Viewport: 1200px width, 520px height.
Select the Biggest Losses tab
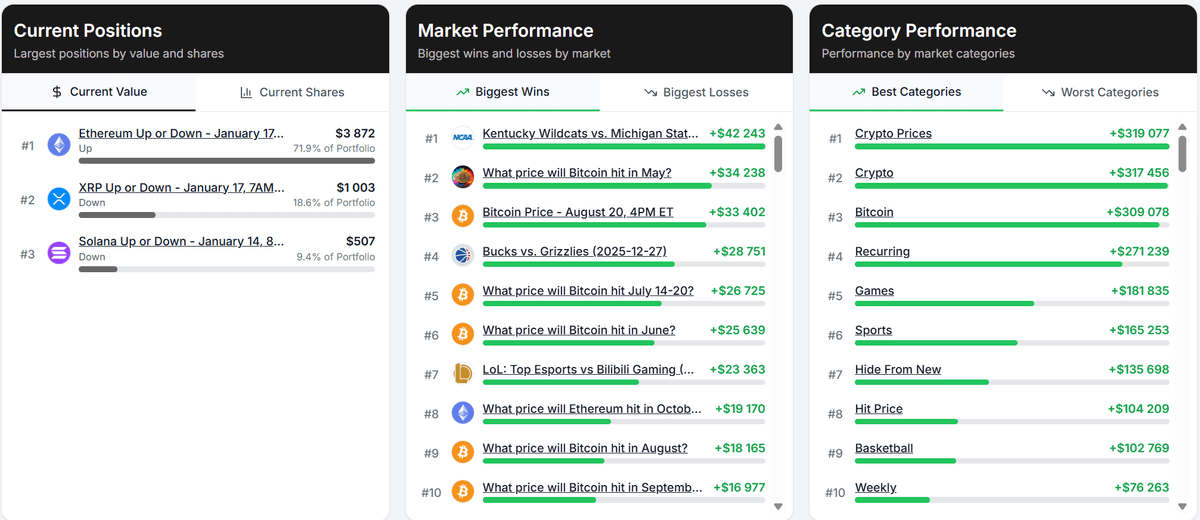(696, 92)
